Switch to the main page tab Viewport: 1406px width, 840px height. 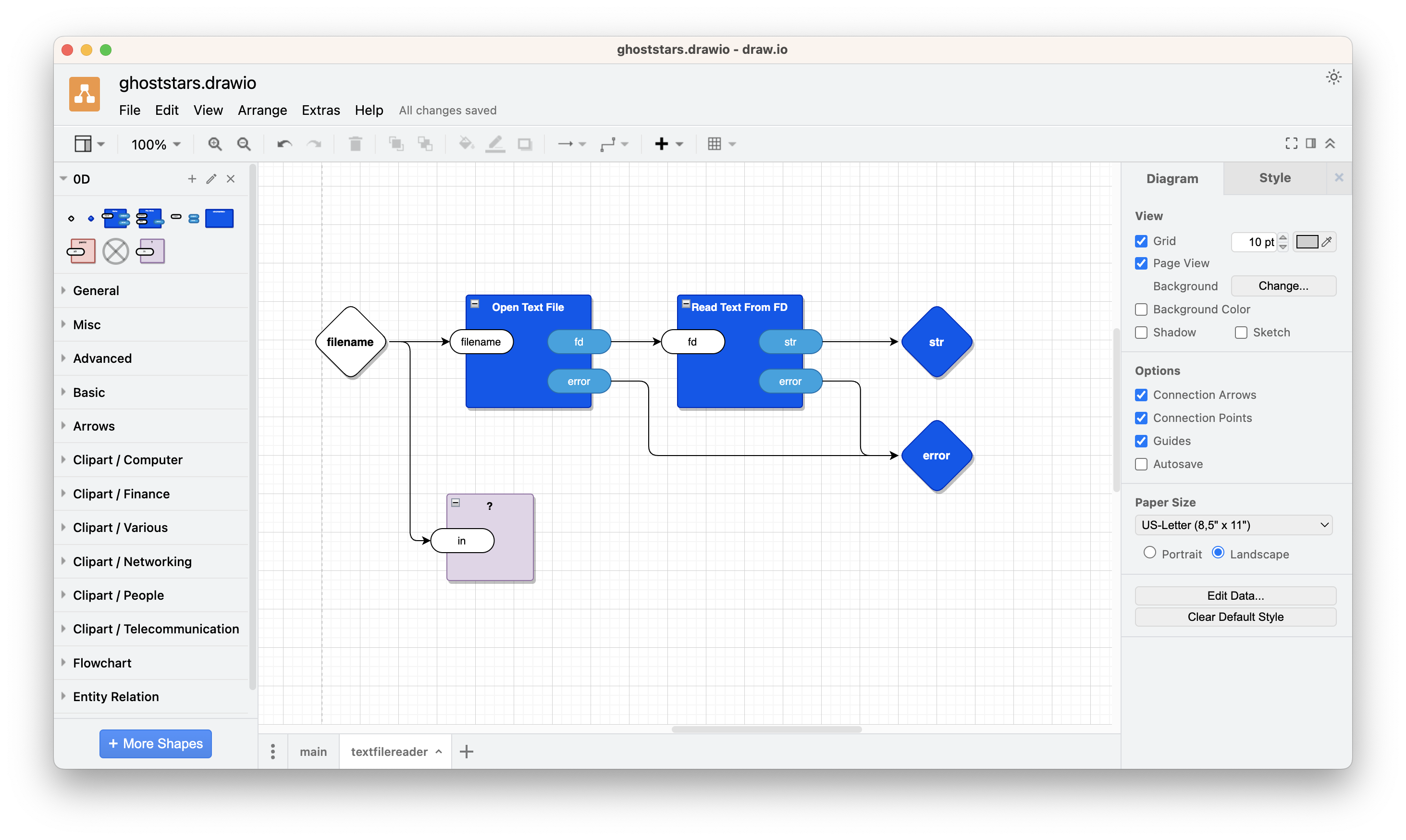click(313, 752)
